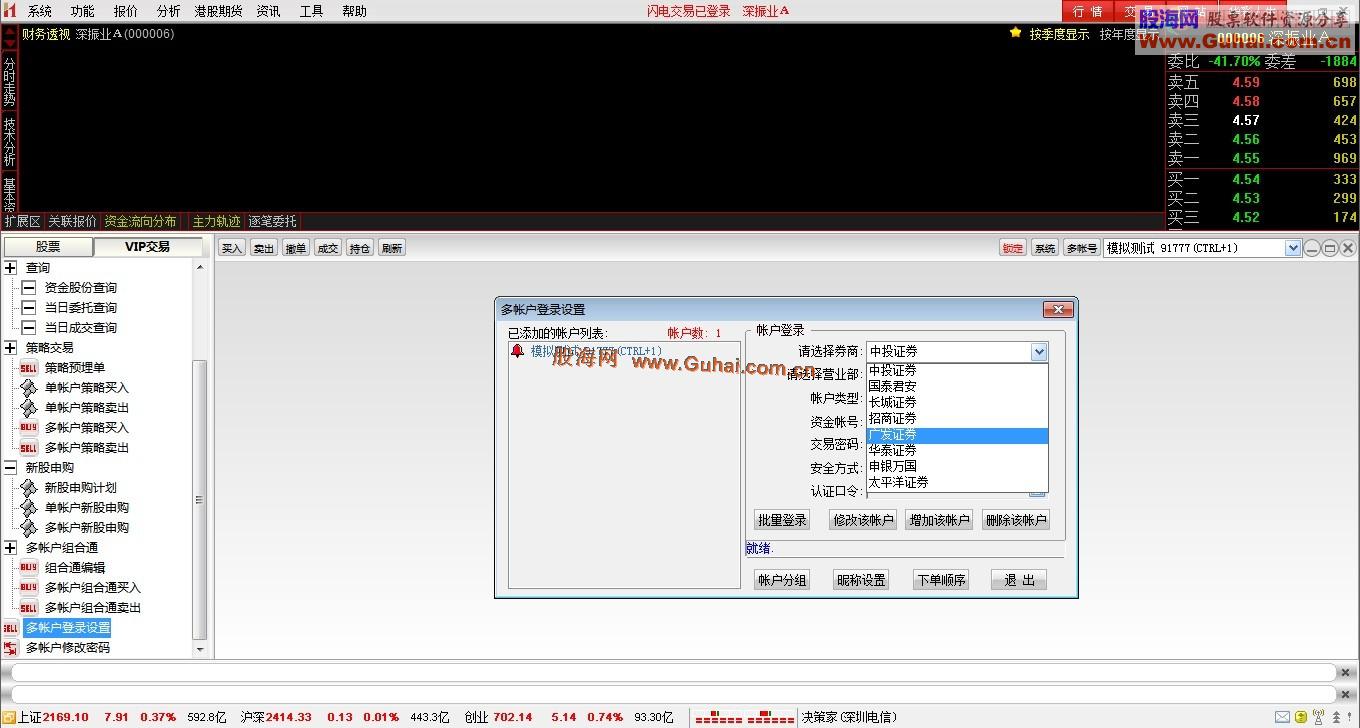This screenshot has width=1360, height=728.
Task: Click the 昵称设置 button
Action: click(861, 580)
